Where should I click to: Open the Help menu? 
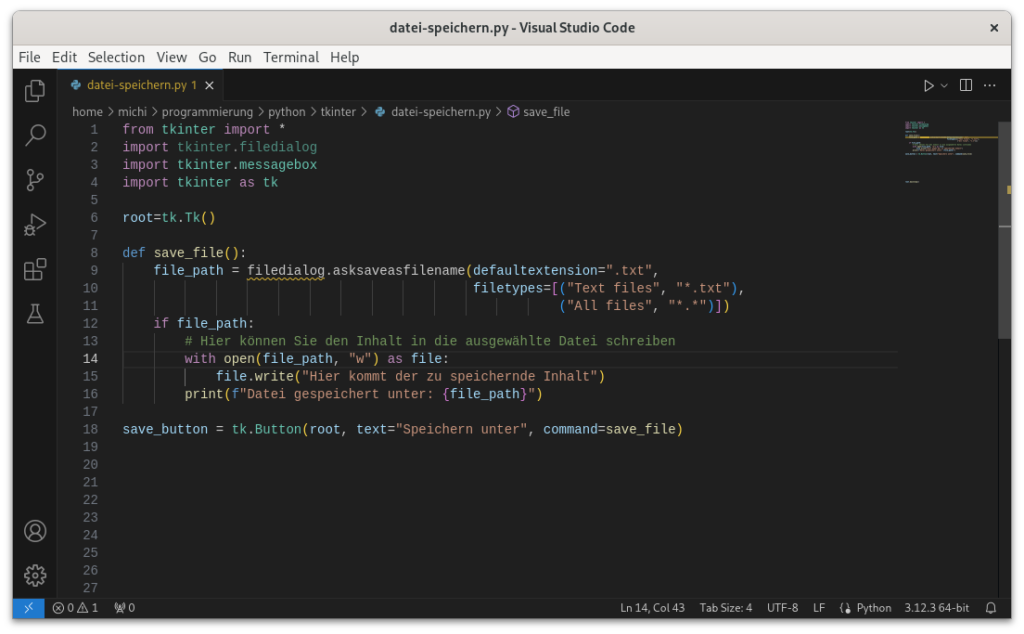point(344,57)
